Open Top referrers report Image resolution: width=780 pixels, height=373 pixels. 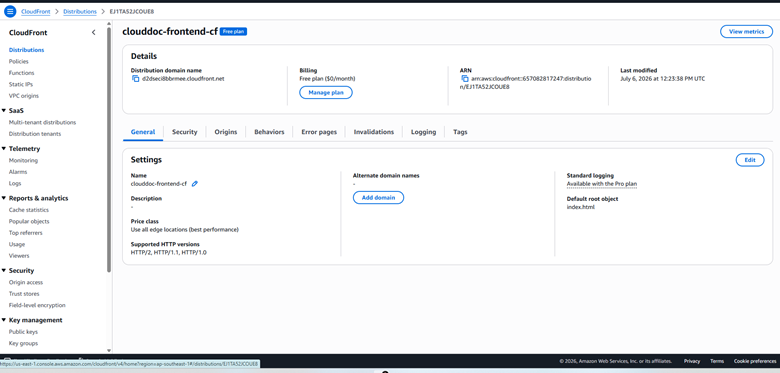[25, 233]
